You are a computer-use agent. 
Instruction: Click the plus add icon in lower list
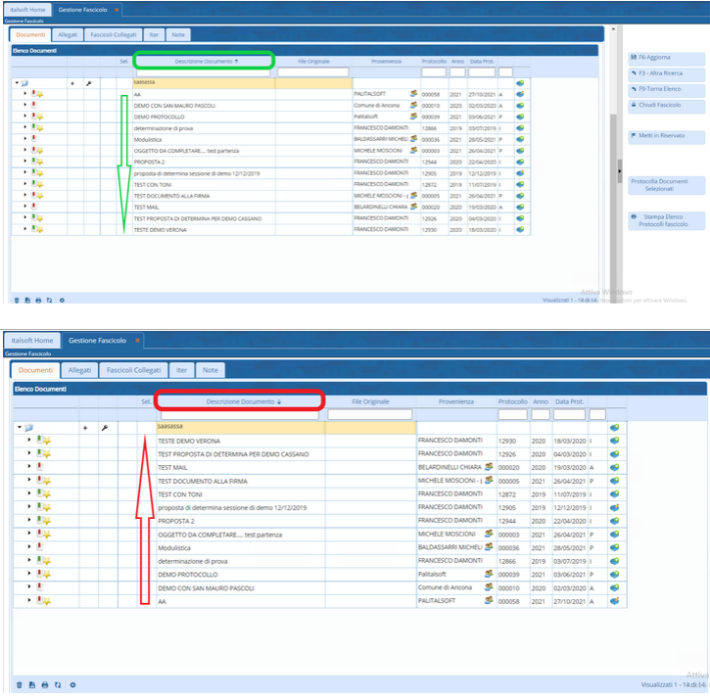tap(85, 427)
